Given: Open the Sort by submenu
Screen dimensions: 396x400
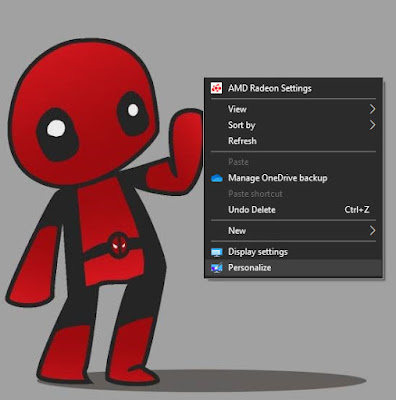Looking at the screenshot, I should 293,125.
